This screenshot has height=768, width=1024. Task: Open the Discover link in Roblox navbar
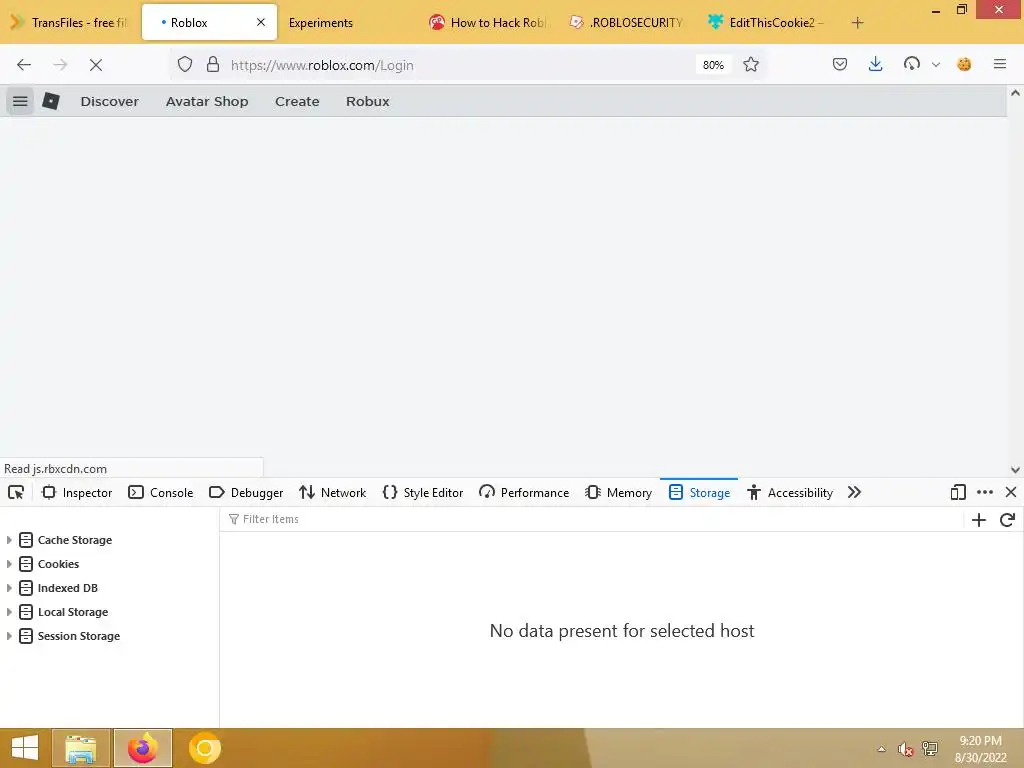(x=110, y=101)
